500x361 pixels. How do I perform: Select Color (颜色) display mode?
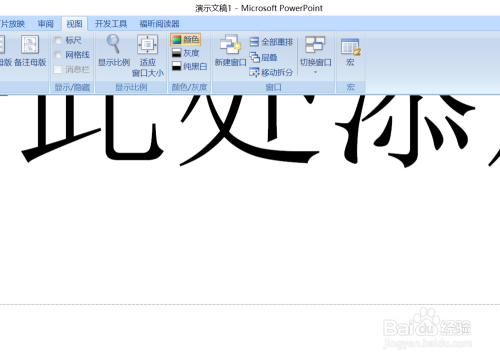coord(186,40)
